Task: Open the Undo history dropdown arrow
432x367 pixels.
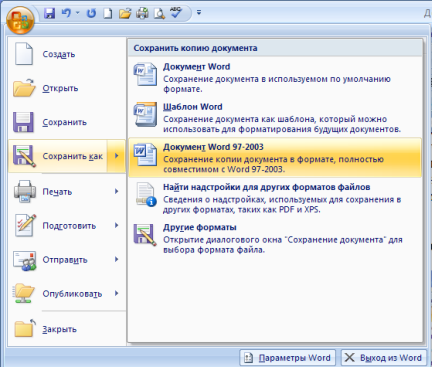Action: 78,13
